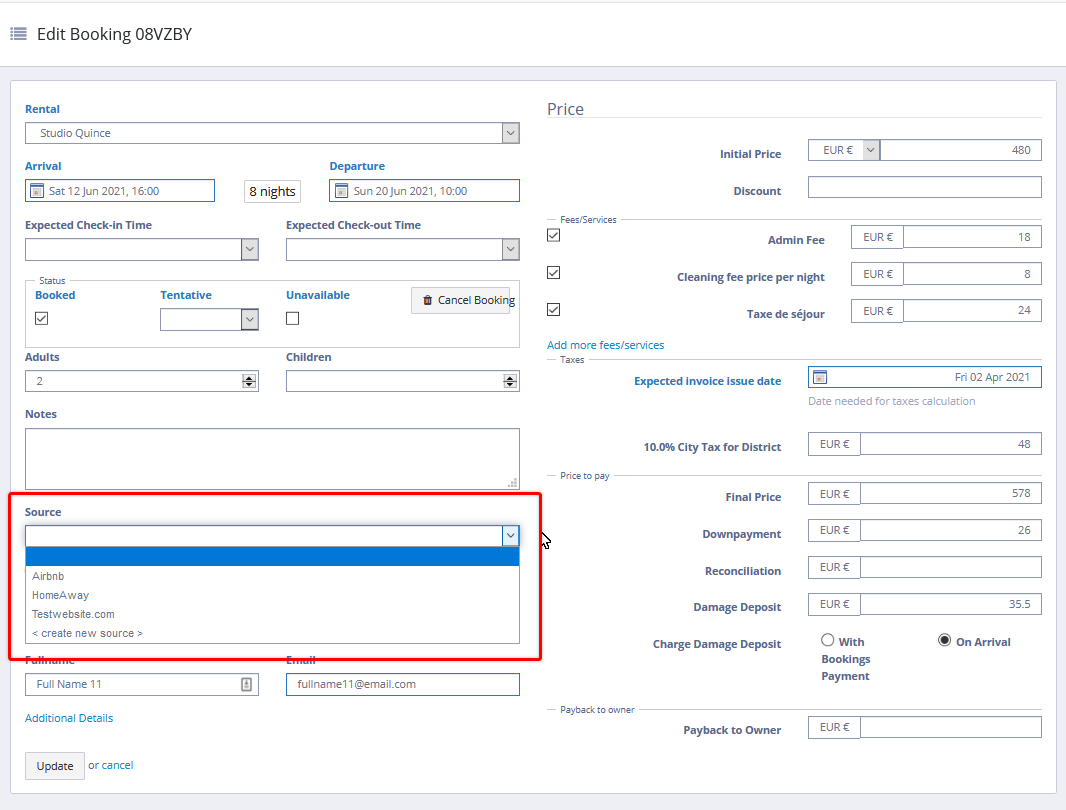The width and height of the screenshot is (1066, 810).
Task: Select the On Arrival radio button
Action: coord(944,640)
